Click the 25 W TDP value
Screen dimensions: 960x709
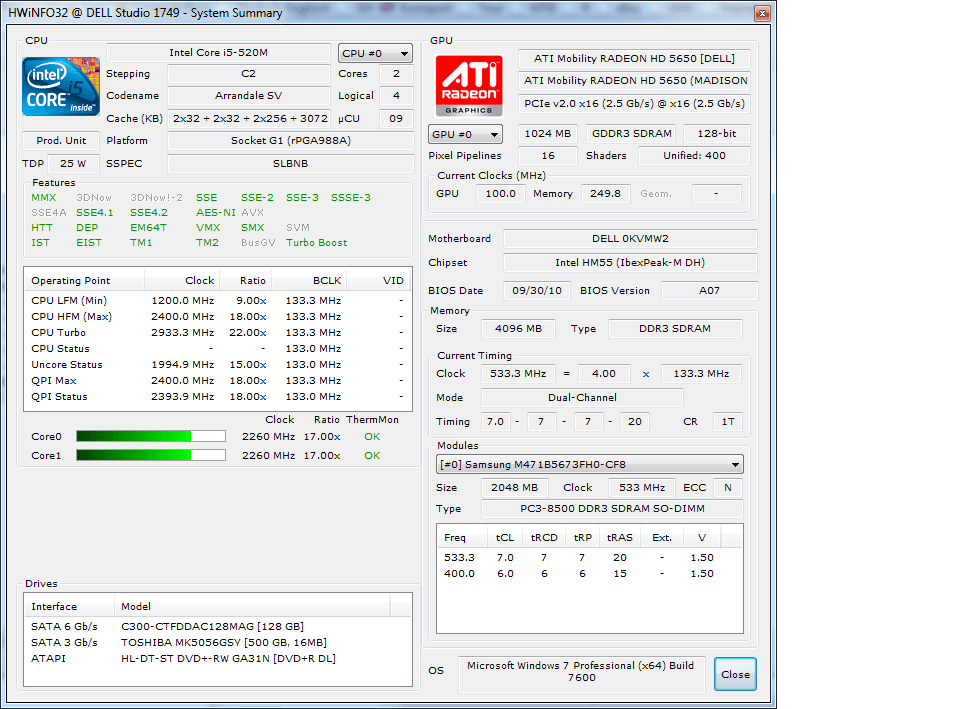click(x=73, y=163)
